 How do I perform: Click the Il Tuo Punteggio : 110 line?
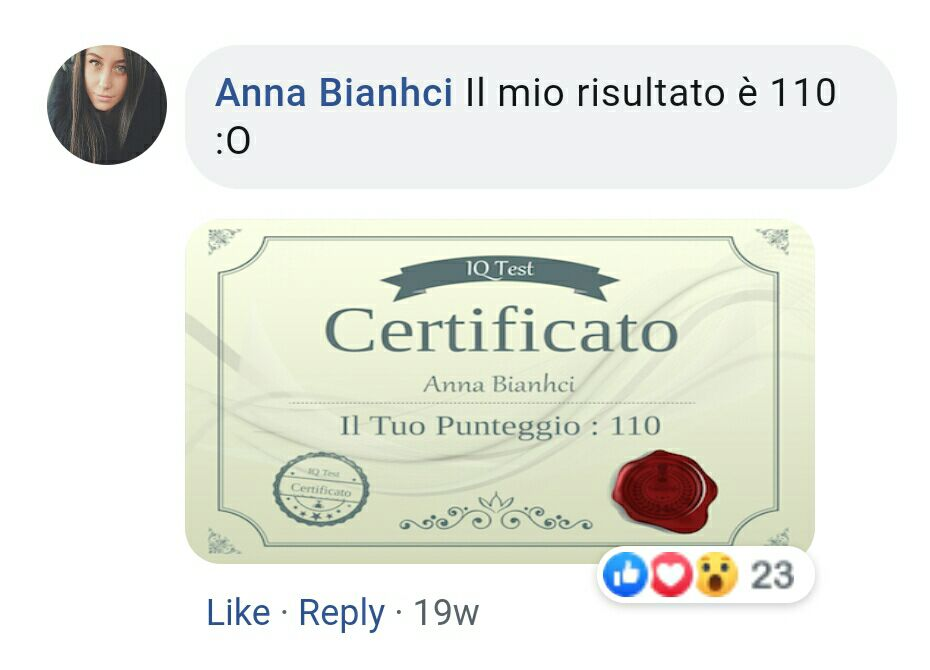point(500,427)
